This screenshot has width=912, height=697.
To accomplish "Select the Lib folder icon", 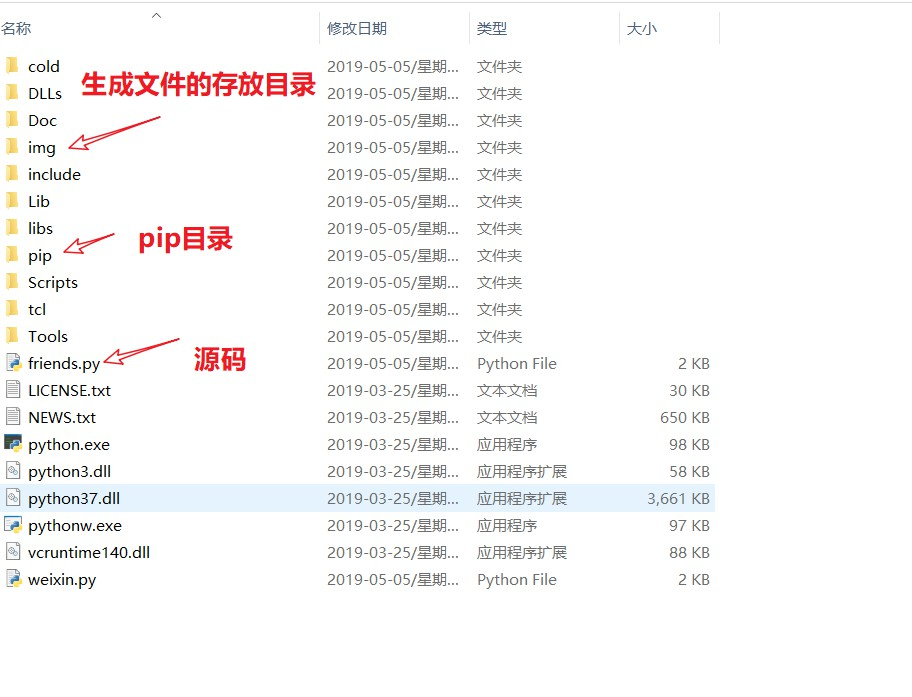I will [12, 200].
